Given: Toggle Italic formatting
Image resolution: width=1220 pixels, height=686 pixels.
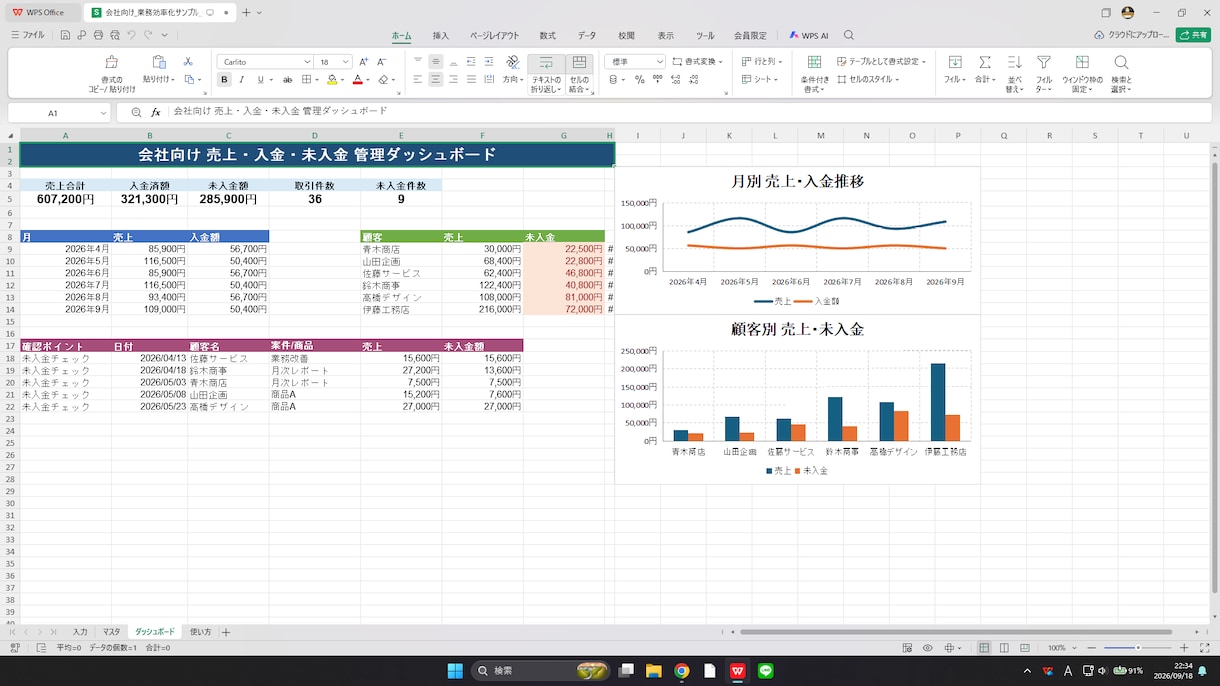Looking at the screenshot, I should [242, 80].
